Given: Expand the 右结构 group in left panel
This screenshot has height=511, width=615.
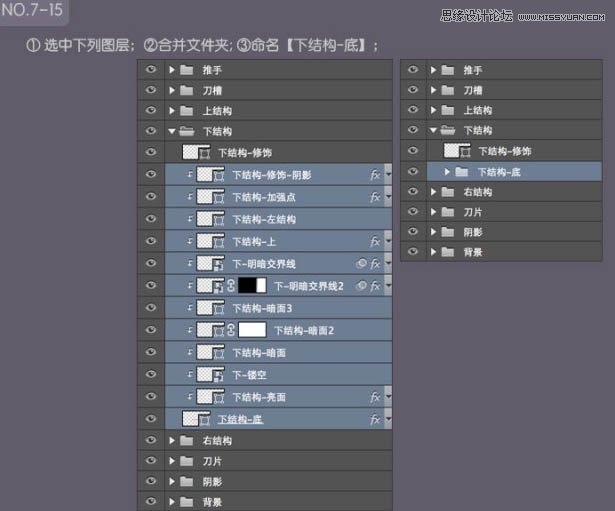Looking at the screenshot, I should 171,440.
